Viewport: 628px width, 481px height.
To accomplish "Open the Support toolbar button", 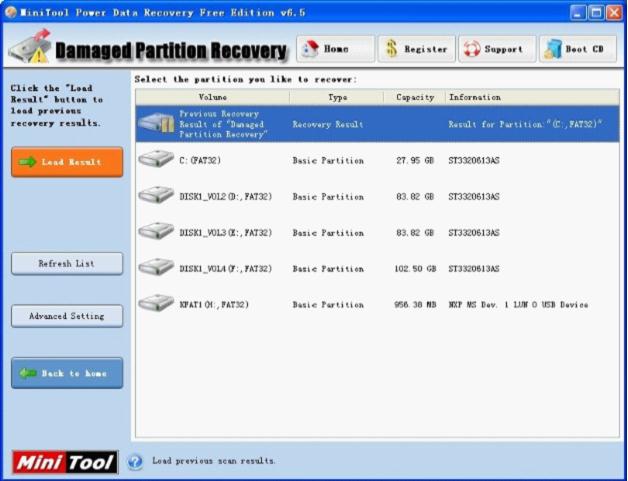I will 497,49.
